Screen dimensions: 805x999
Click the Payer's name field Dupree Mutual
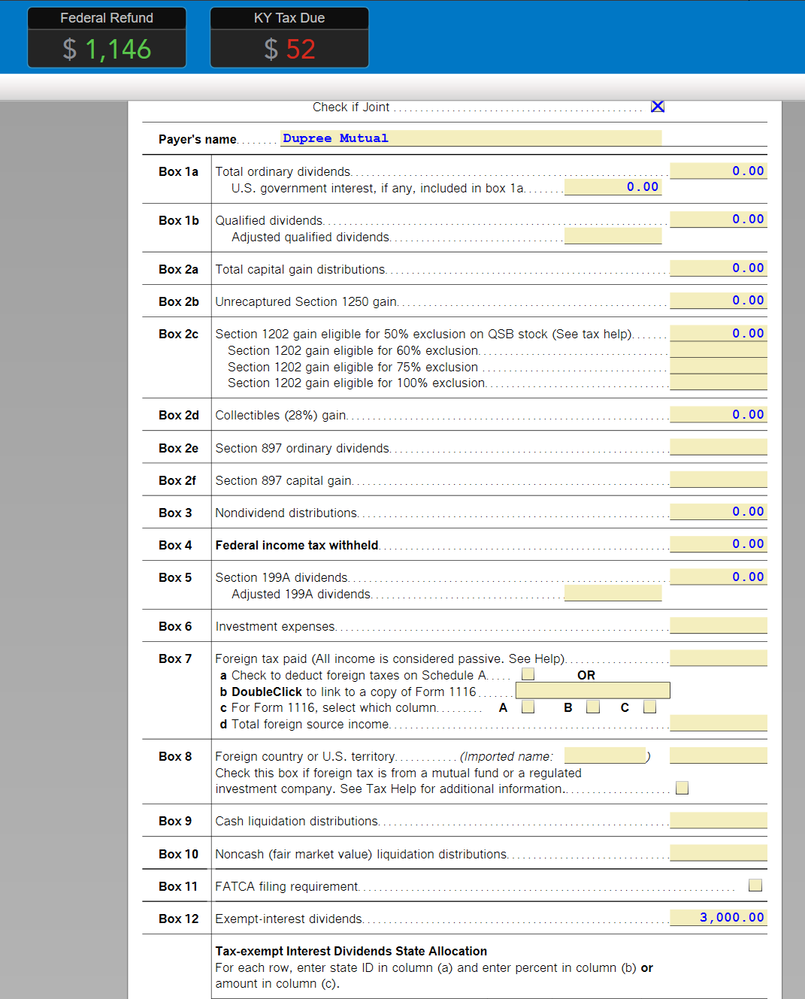(x=471, y=138)
